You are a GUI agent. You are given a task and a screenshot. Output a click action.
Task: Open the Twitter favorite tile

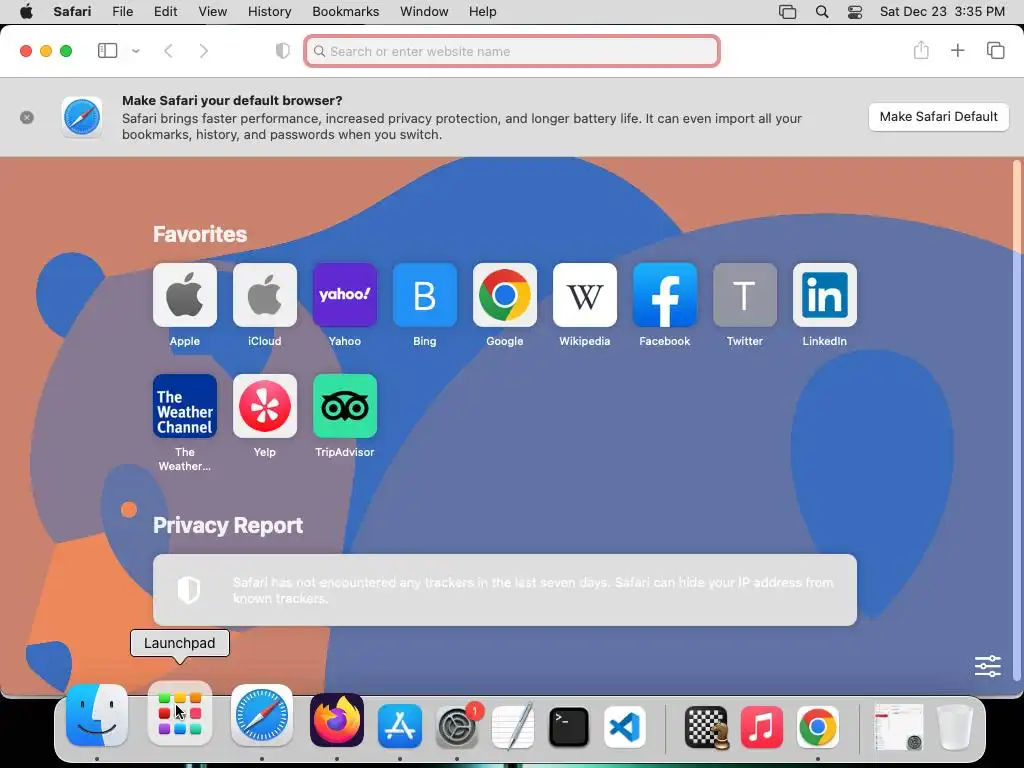[744, 295]
